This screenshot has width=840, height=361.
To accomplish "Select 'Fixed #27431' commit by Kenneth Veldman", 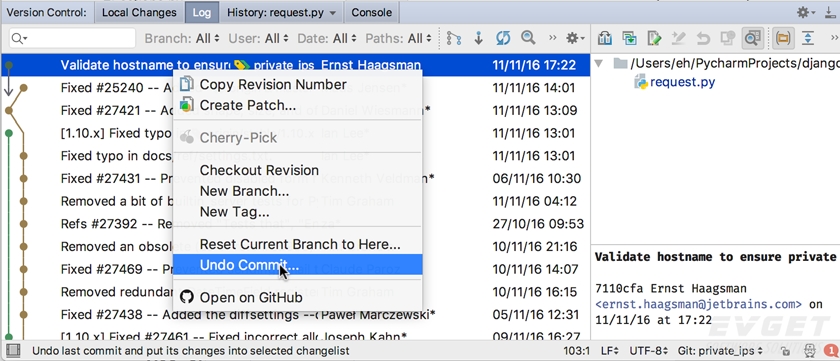I will click(295, 178).
